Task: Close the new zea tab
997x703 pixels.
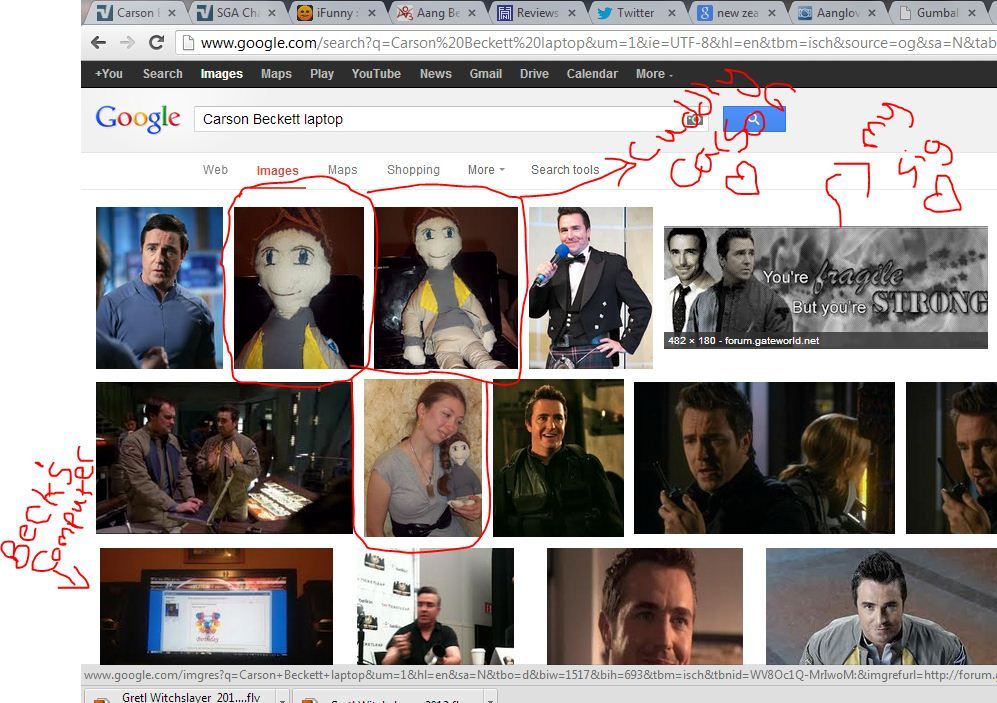Action: coord(771,13)
